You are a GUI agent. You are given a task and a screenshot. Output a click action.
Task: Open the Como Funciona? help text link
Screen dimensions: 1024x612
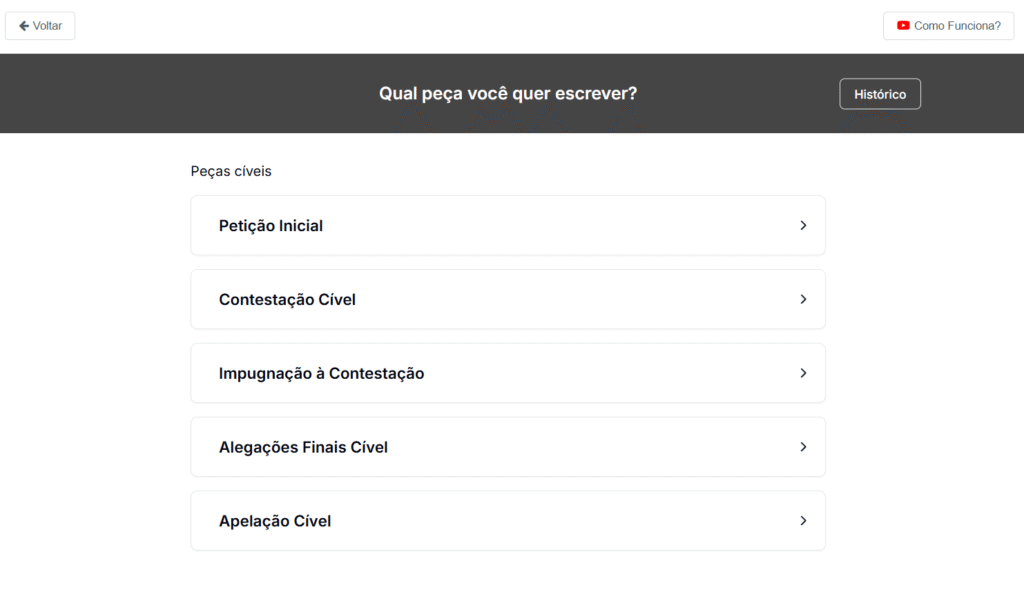(957, 26)
